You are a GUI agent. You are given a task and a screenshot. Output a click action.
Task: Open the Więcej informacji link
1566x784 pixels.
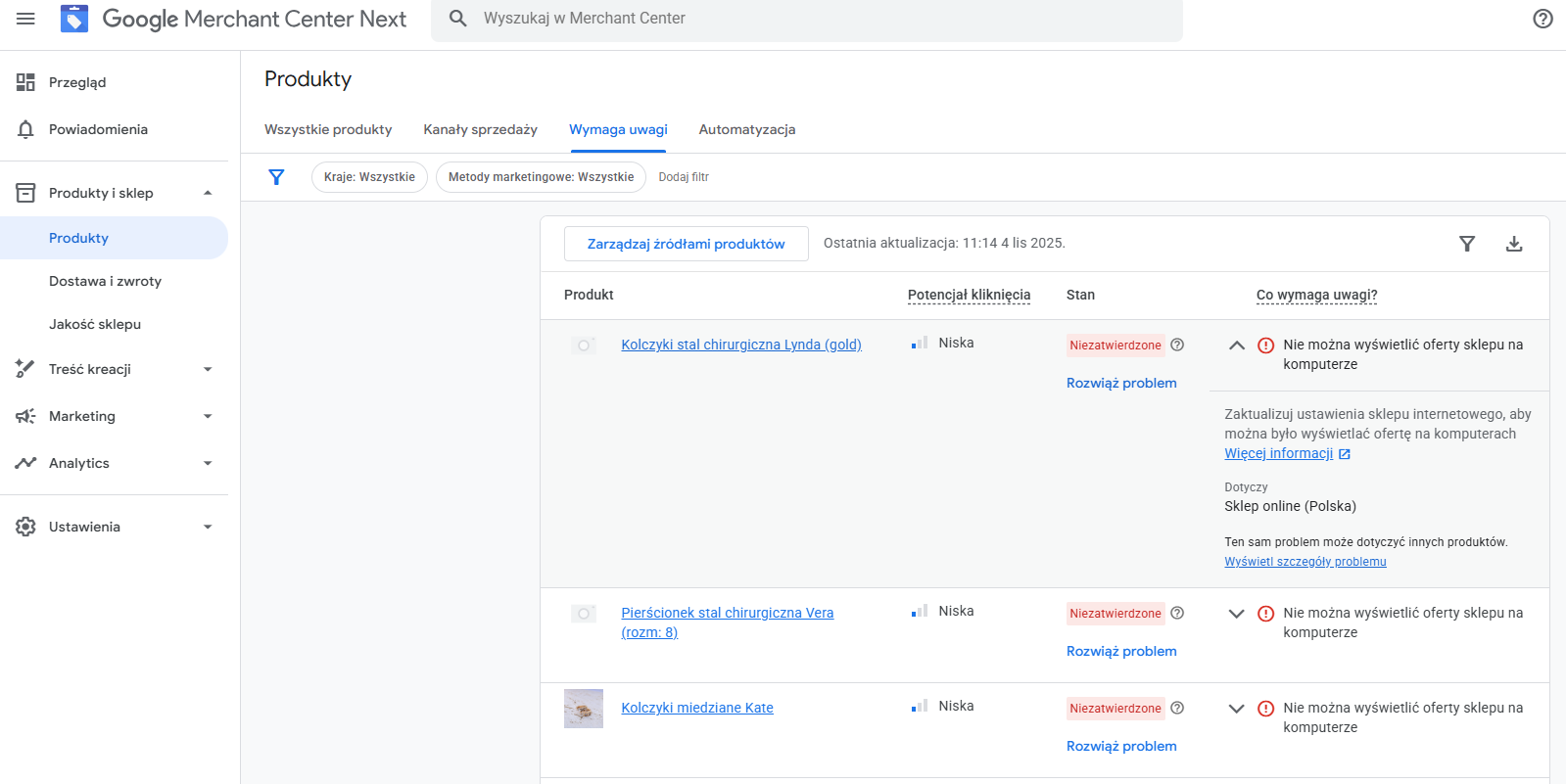(x=1278, y=453)
